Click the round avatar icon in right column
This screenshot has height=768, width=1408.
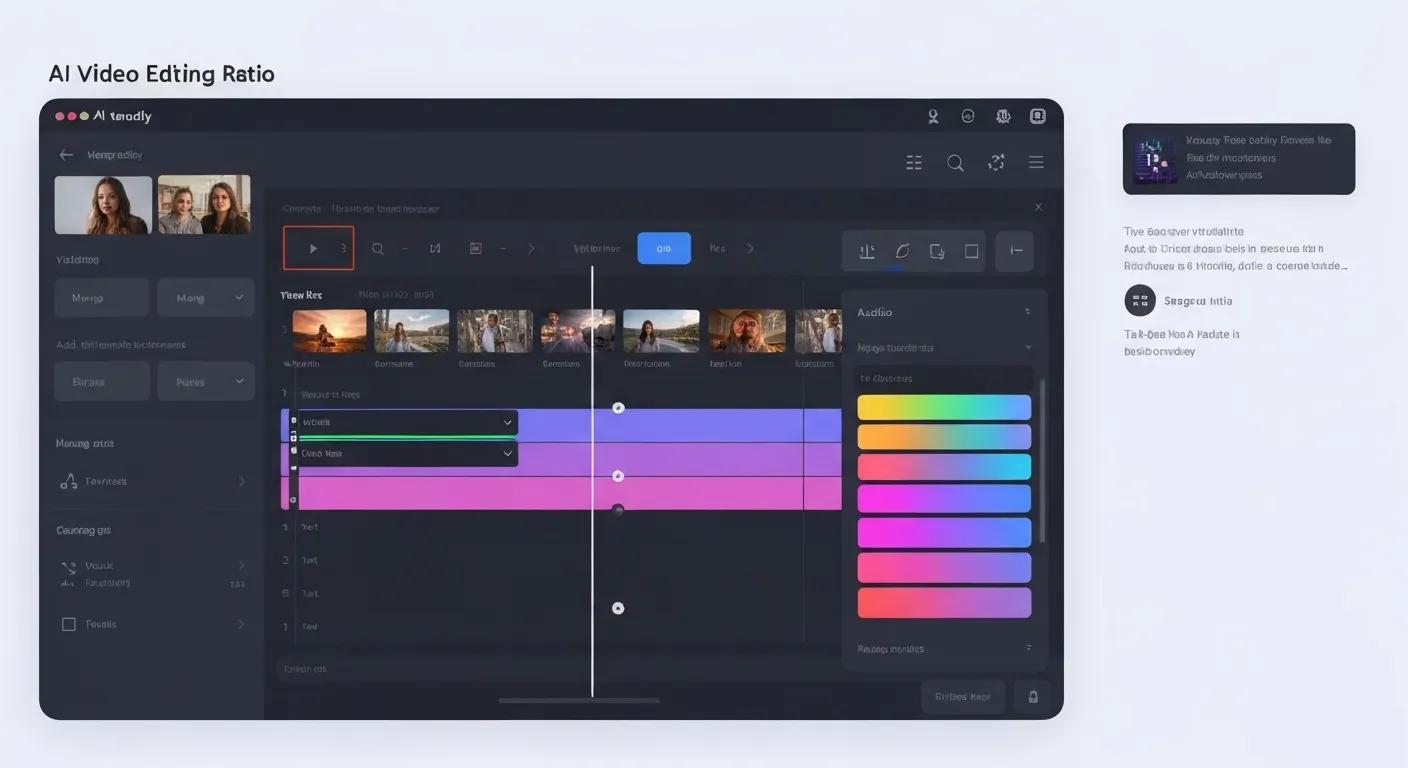coord(1140,300)
